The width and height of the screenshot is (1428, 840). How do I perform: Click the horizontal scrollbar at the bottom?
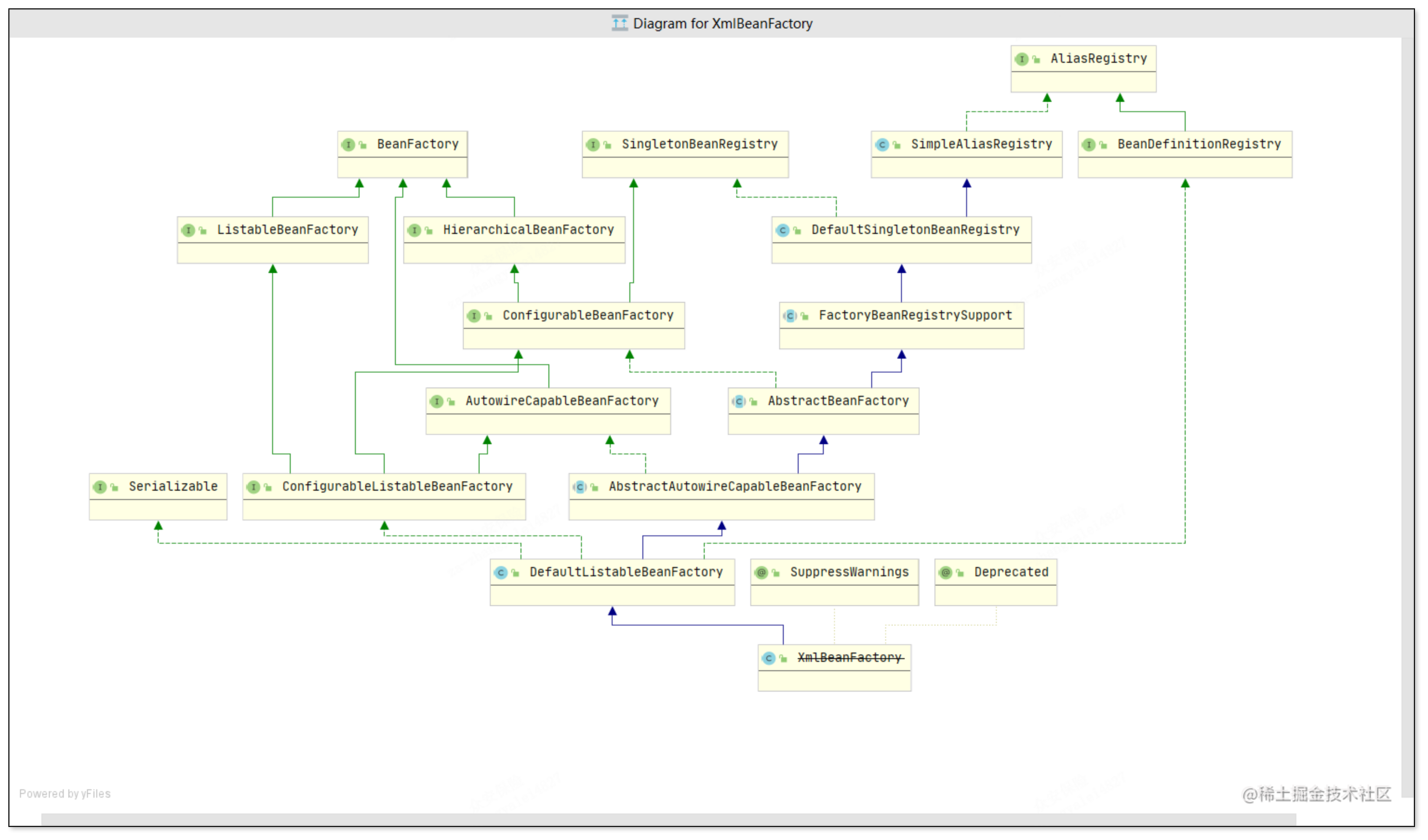669,820
